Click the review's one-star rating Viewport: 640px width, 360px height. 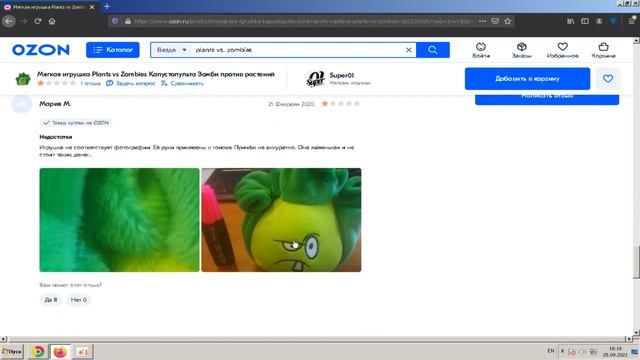point(340,104)
